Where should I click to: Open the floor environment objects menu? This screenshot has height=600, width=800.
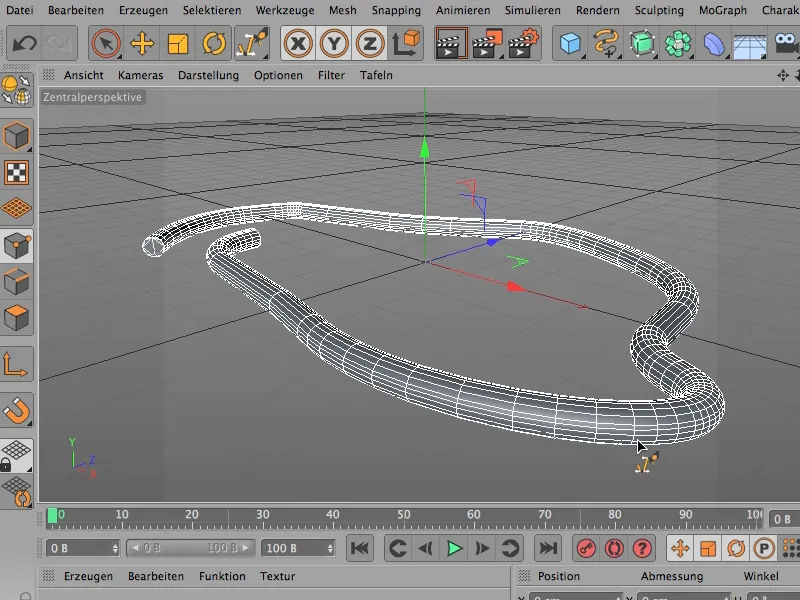[749, 45]
